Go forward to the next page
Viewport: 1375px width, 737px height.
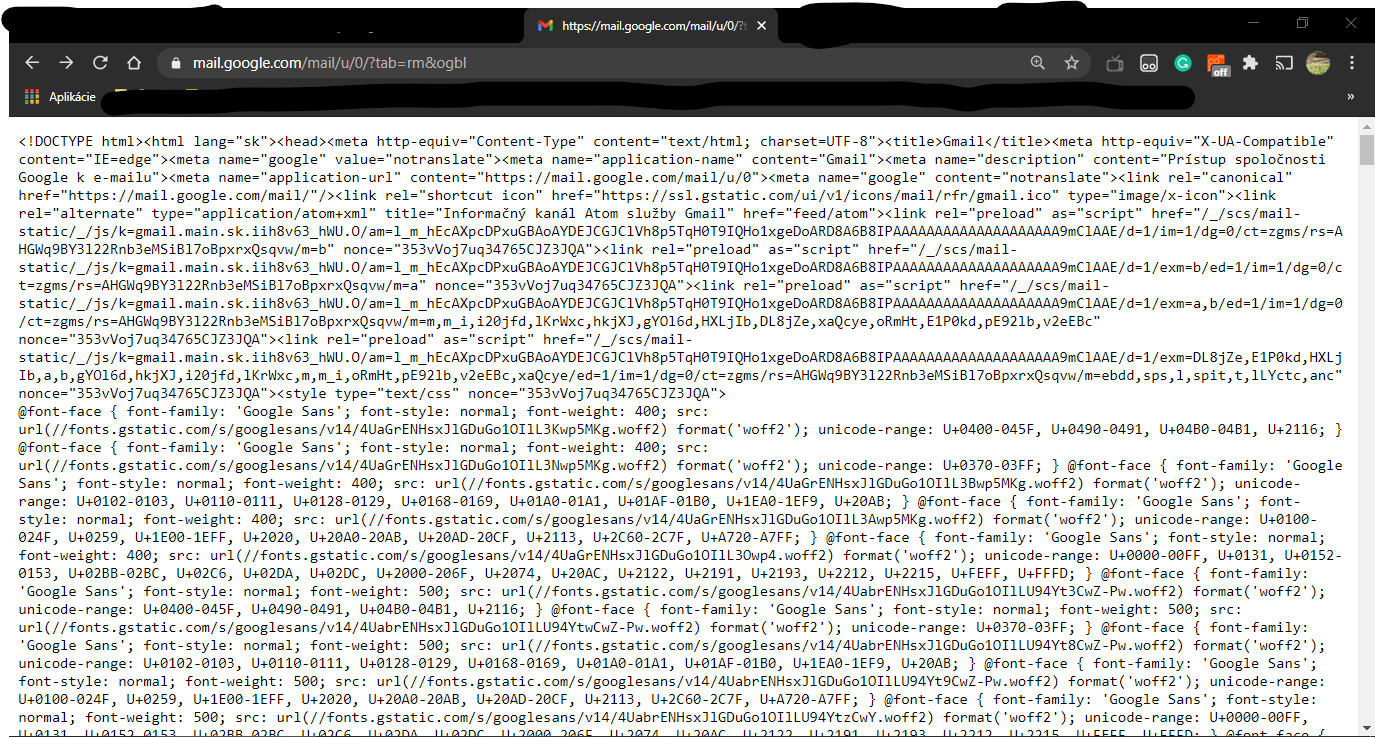(x=66, y=63)
